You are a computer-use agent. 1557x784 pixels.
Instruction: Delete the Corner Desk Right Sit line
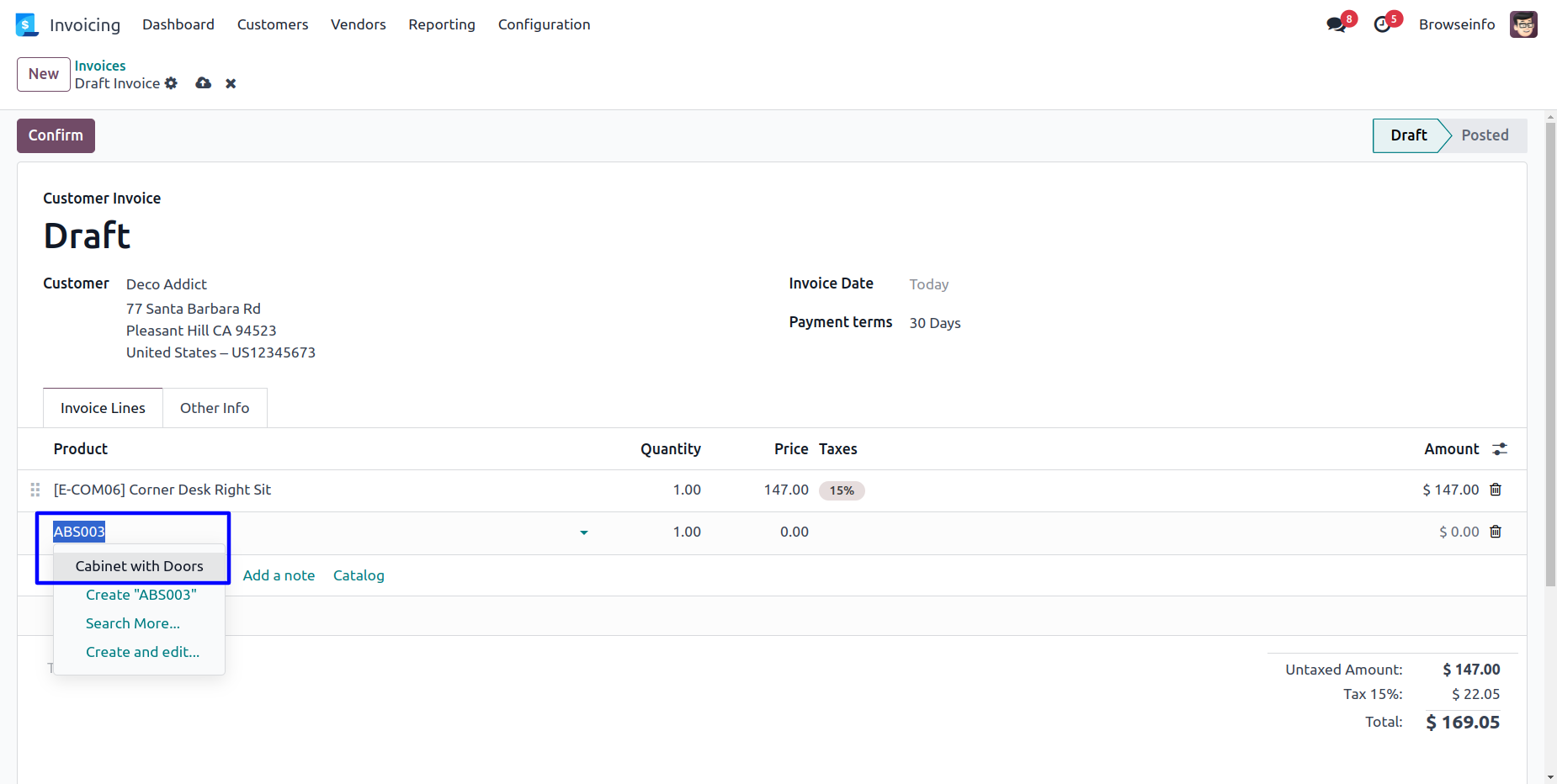1496,490
